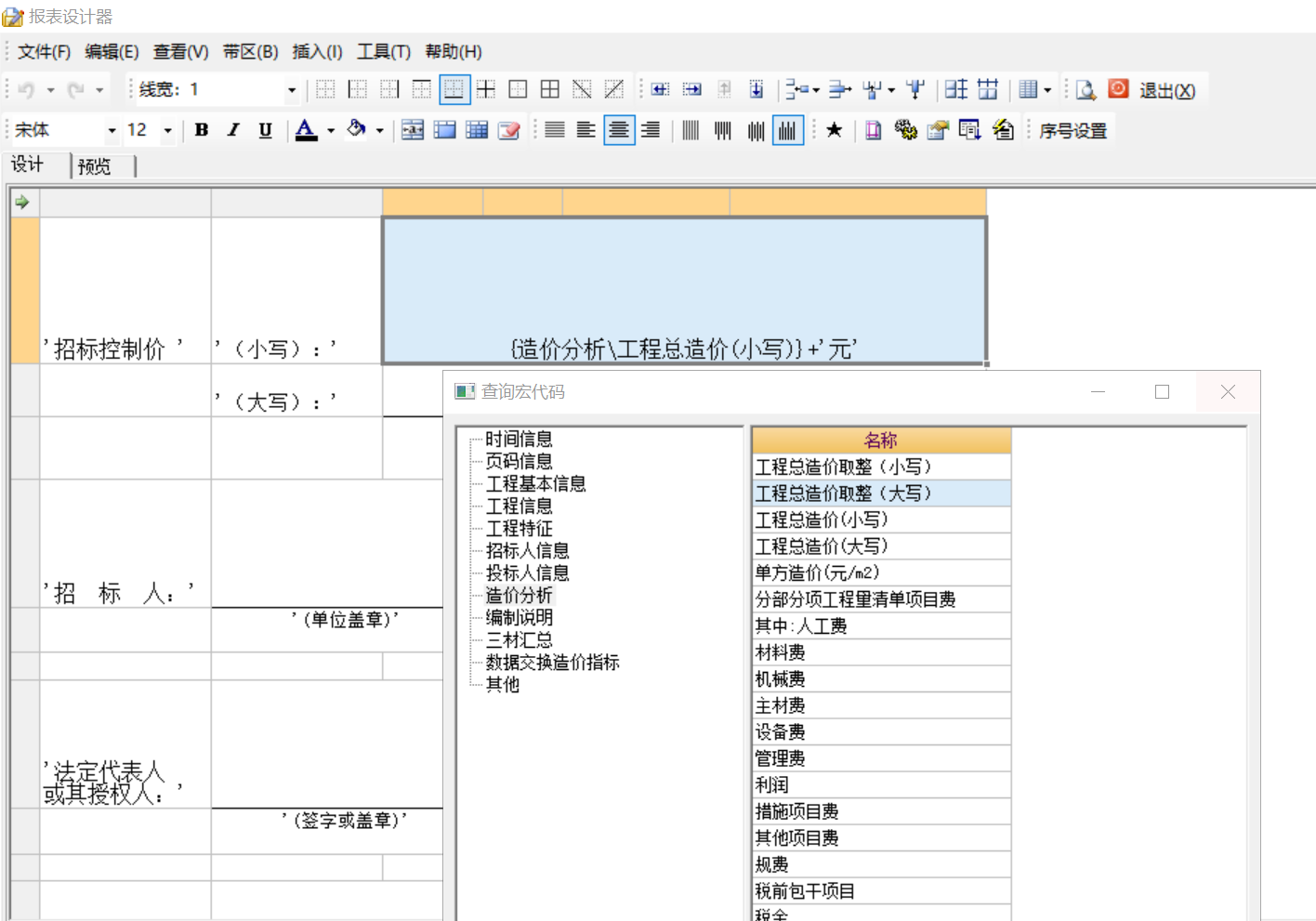1316x921 pixels.
Task: Open the undo history dropdown arrow
Action: click(51, 91)
